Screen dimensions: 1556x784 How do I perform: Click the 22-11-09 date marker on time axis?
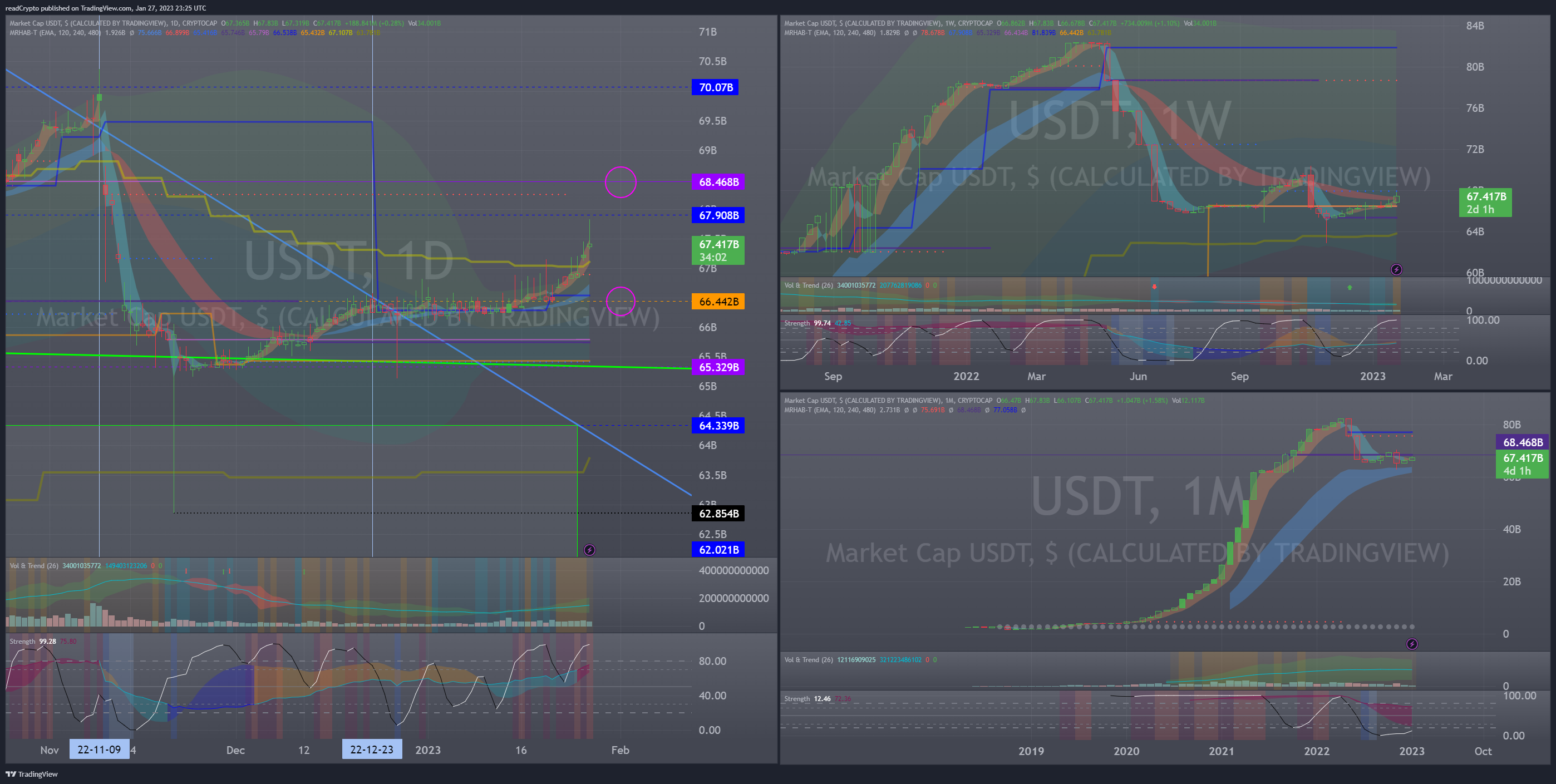point(99,750)
